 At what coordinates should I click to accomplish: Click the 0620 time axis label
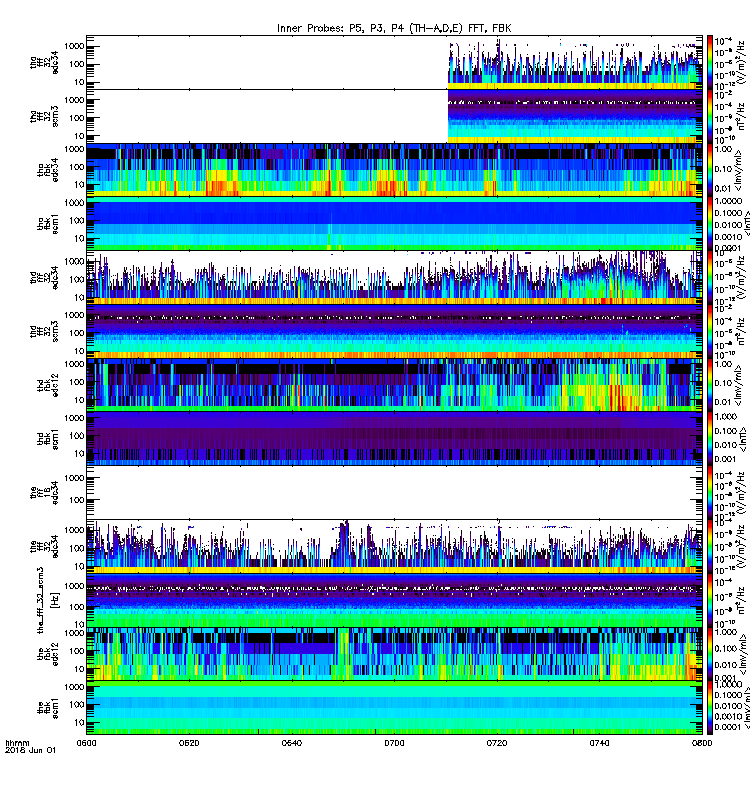tap(189, 743)
